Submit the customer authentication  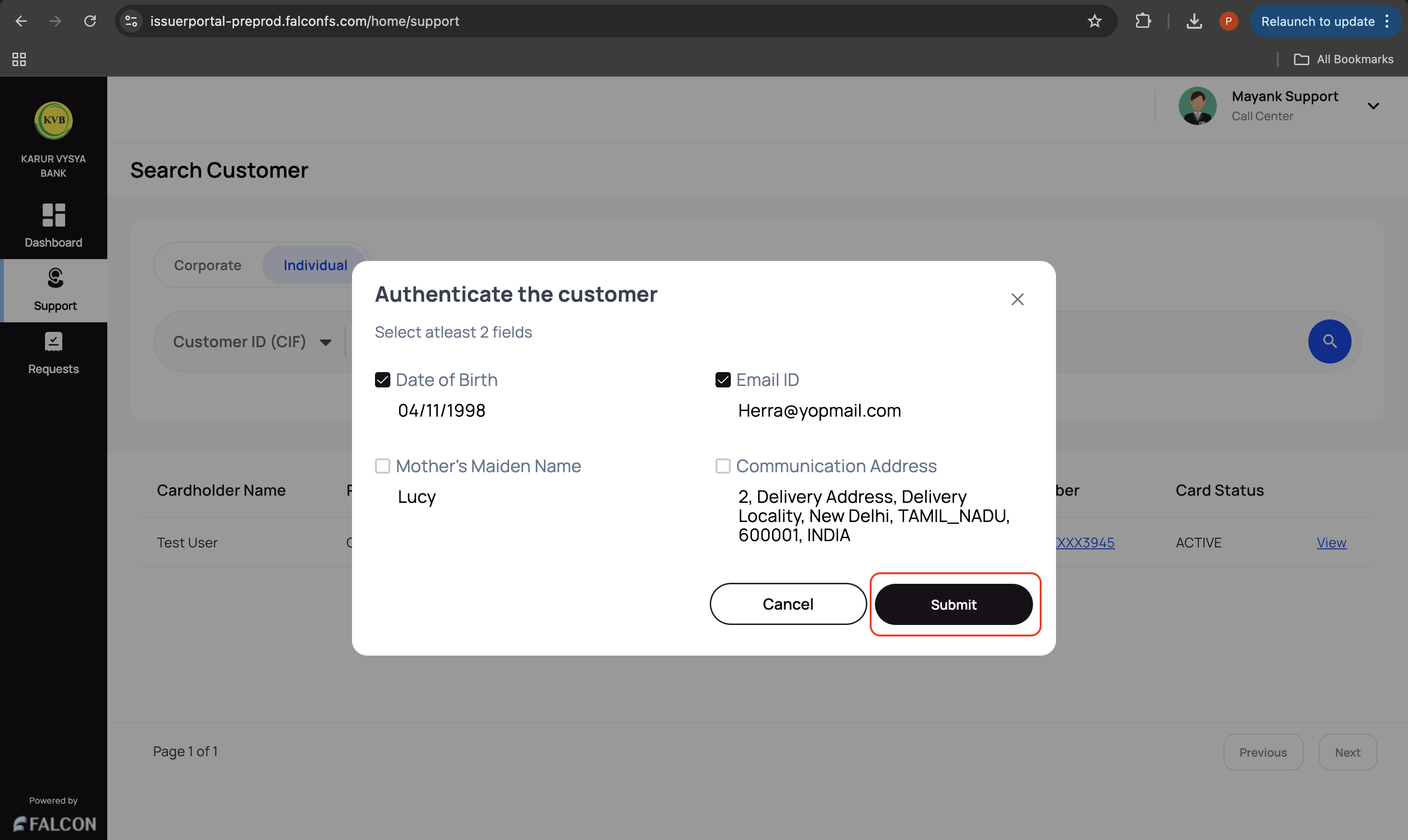tap(954, 604)
